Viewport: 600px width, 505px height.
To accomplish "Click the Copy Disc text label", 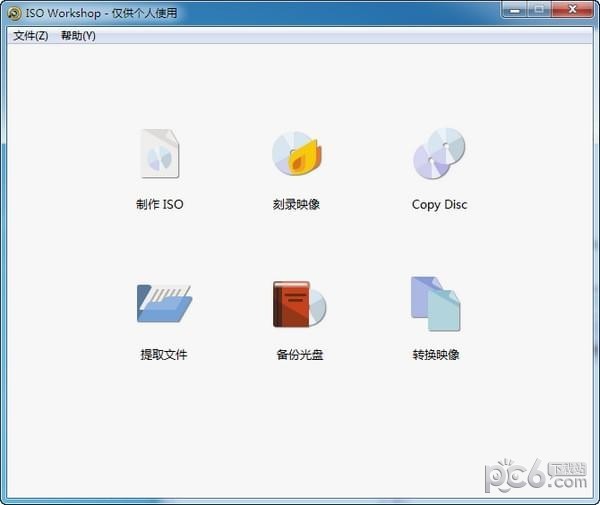I will pos(440,205).
